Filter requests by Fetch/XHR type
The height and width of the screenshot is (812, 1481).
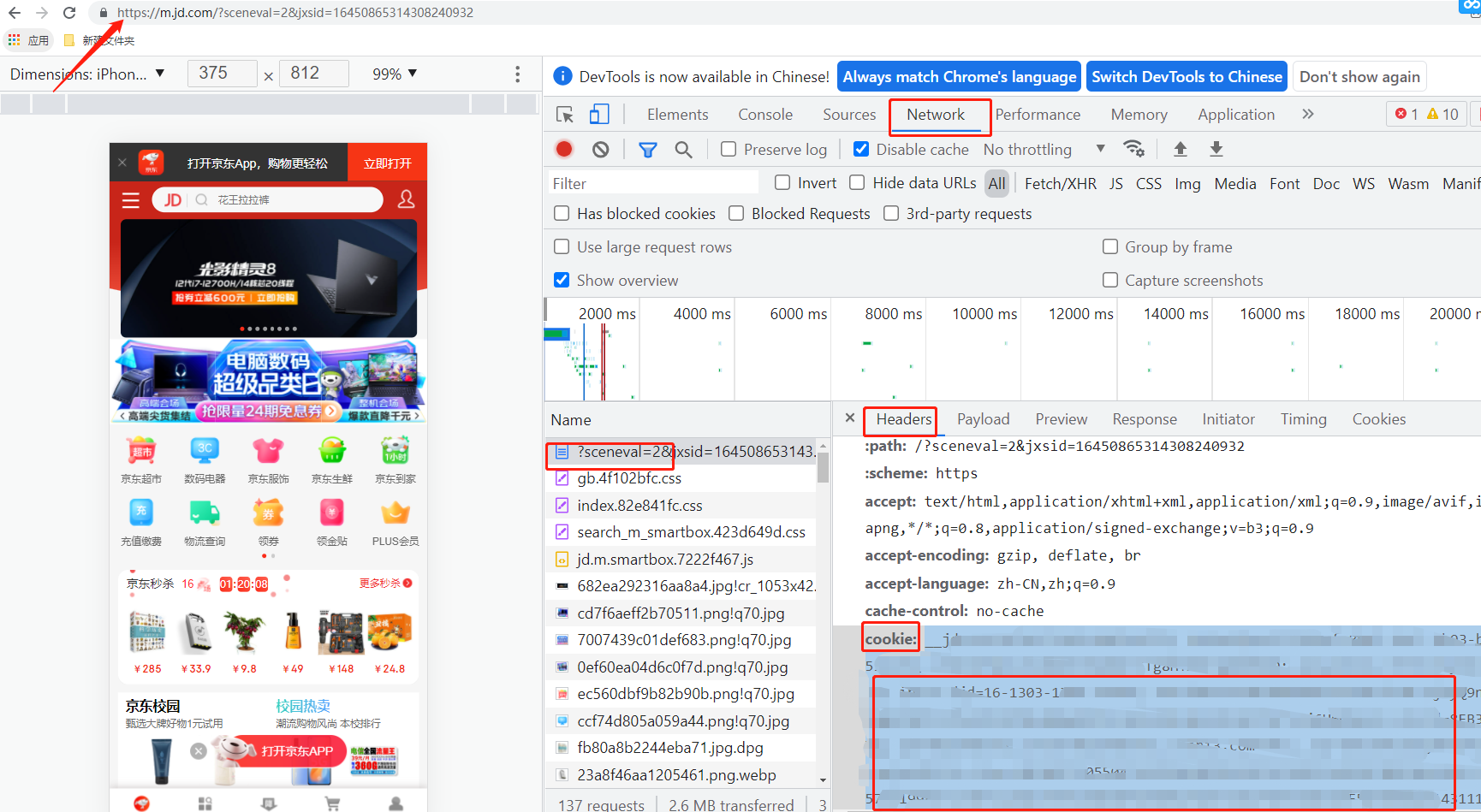(1060, 183)
